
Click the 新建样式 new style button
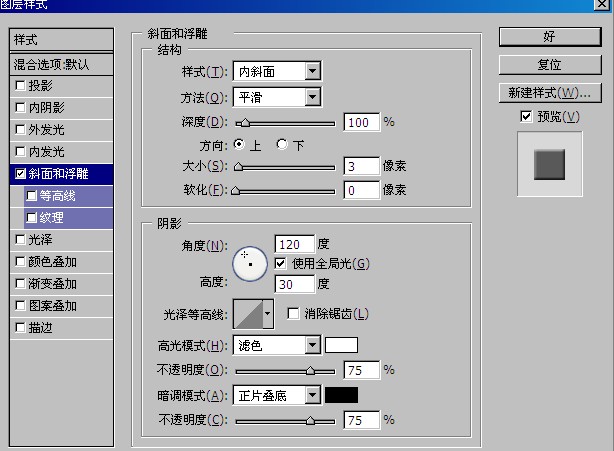[550, 93]
